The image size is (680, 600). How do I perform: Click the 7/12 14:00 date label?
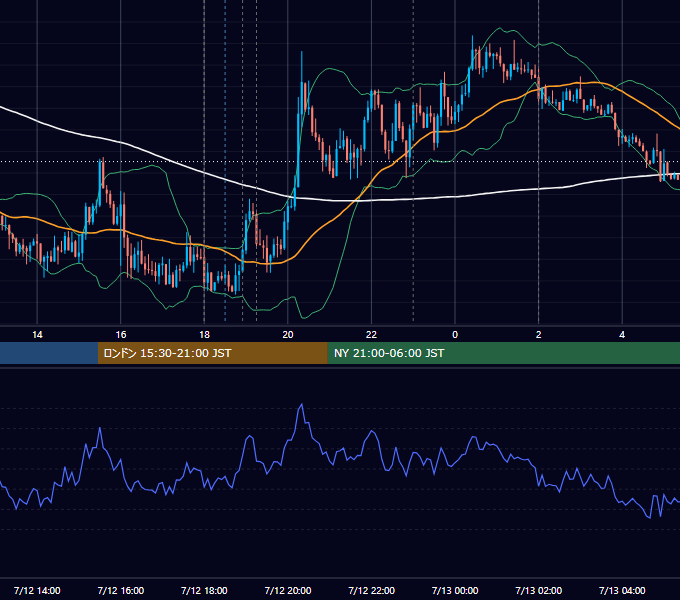point(37,590)
